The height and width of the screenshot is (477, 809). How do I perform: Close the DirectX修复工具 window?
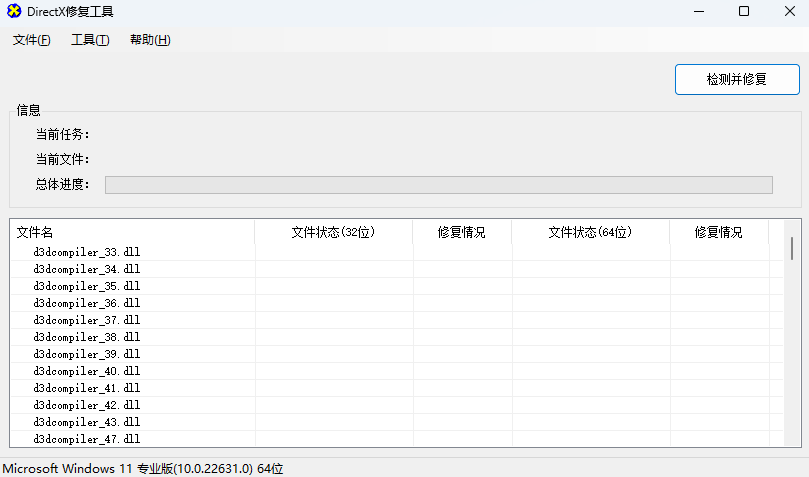(x=788, y=12)
